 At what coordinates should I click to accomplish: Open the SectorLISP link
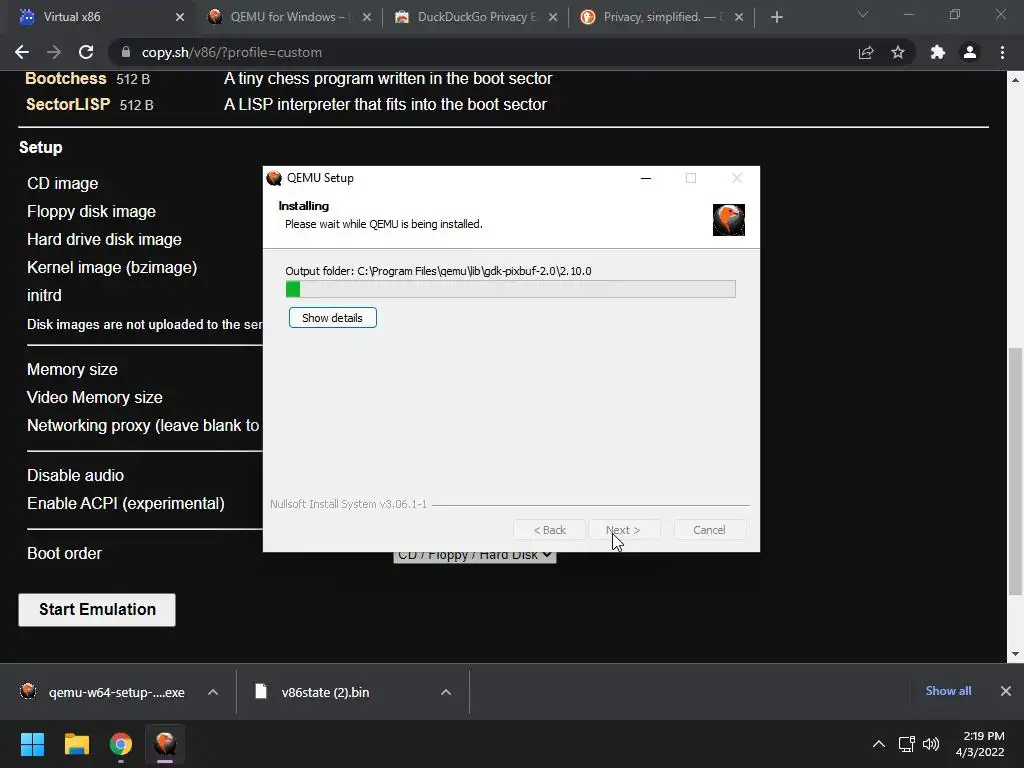pyautogui.click(x=68, y=104)
